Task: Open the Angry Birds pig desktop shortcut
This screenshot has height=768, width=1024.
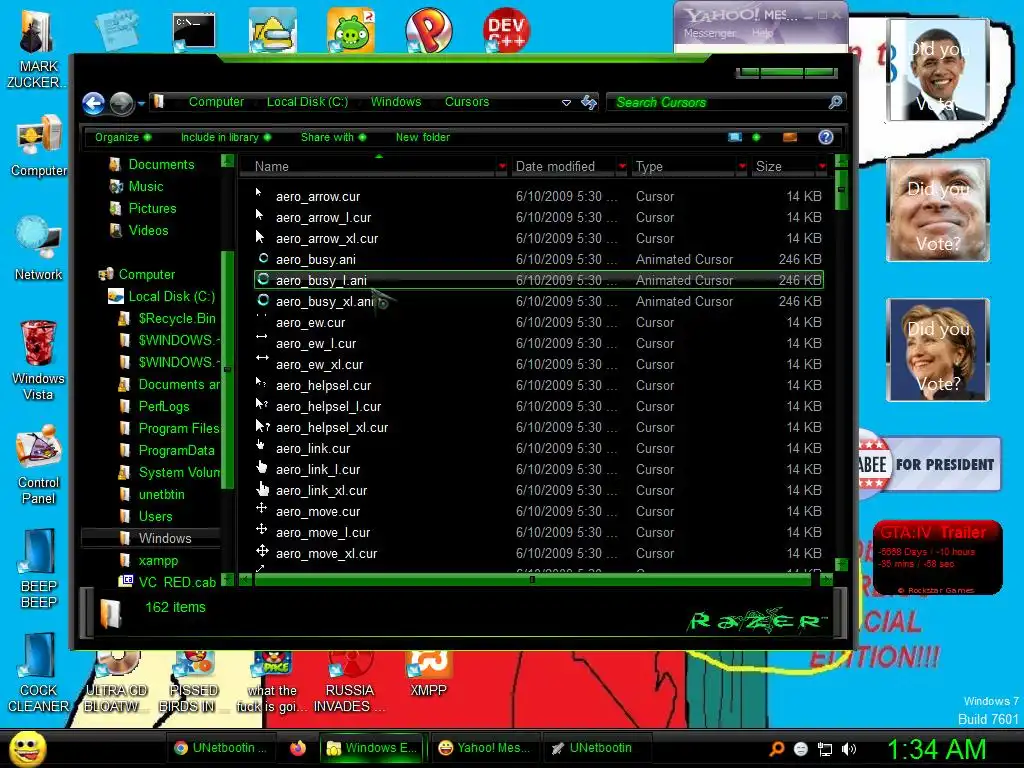Action: pos(351,29)
